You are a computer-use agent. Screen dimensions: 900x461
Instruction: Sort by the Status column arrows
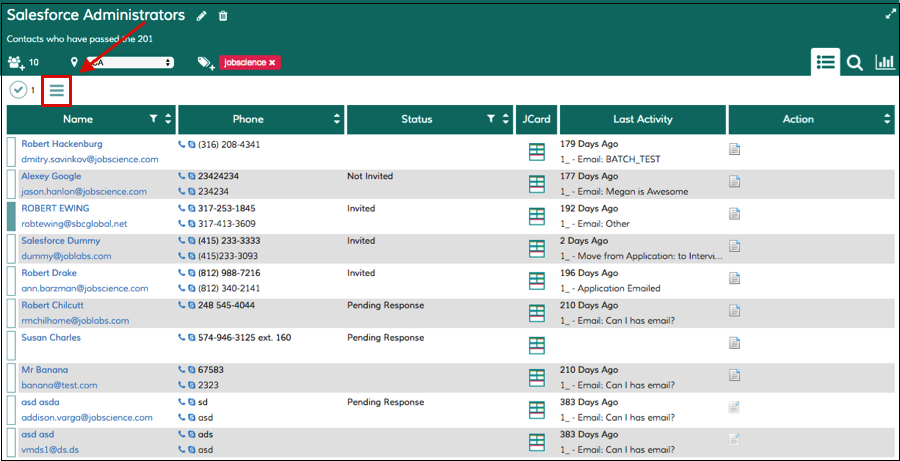click(x=505, y=119)
